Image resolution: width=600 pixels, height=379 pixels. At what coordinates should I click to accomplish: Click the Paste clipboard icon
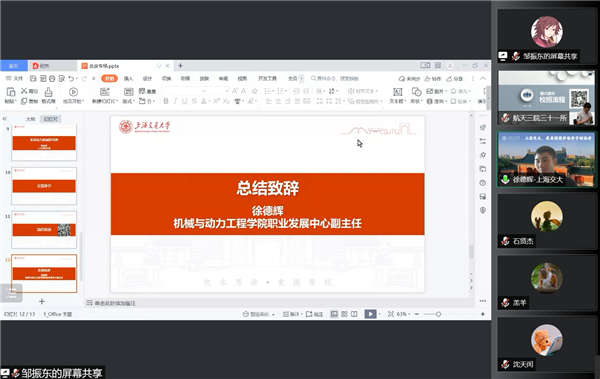click(x=11, y=92)
